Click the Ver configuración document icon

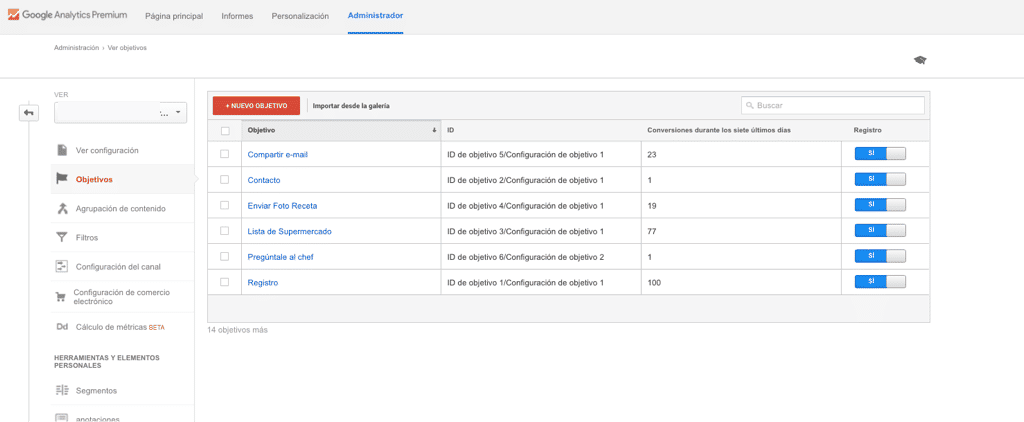(x=62, y=150)
